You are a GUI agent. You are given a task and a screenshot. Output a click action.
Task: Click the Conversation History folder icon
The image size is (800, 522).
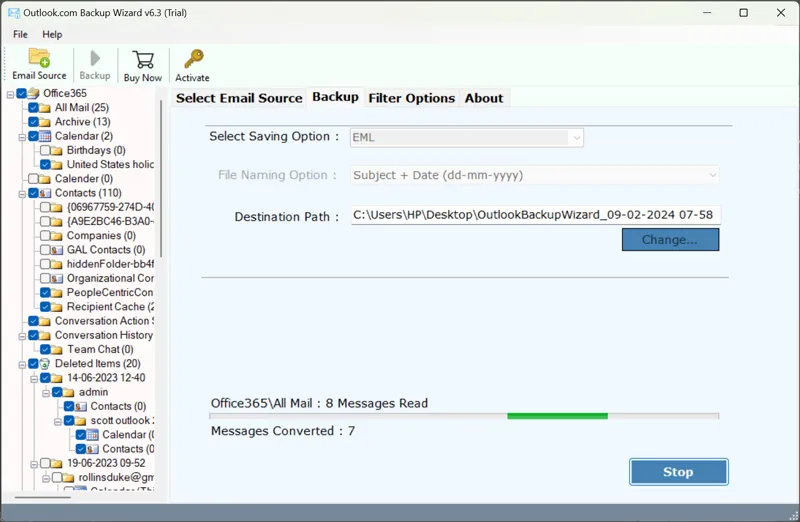click(45, 335)
